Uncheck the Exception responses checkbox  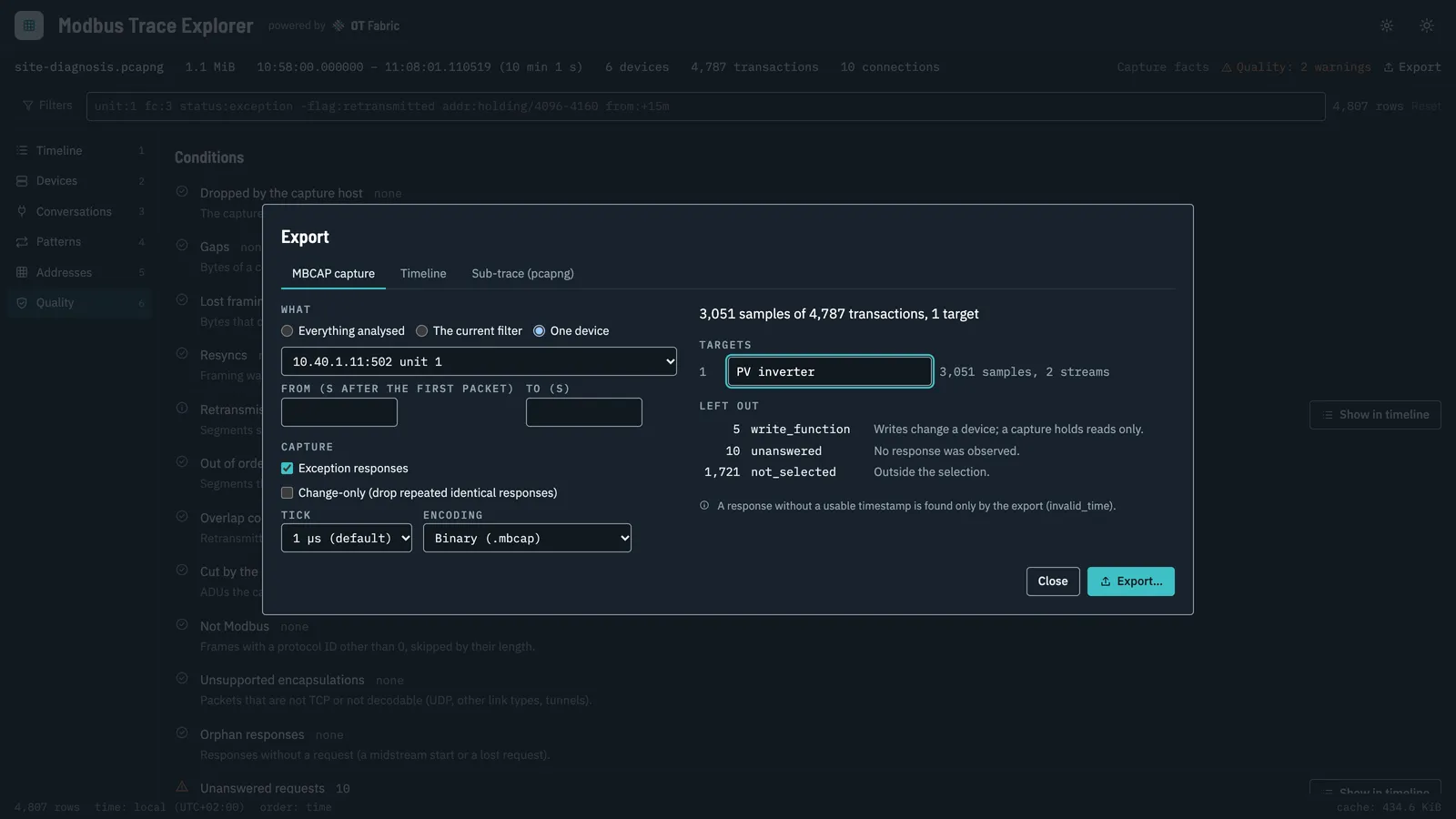pyautogui.click(x=288, y=469)
